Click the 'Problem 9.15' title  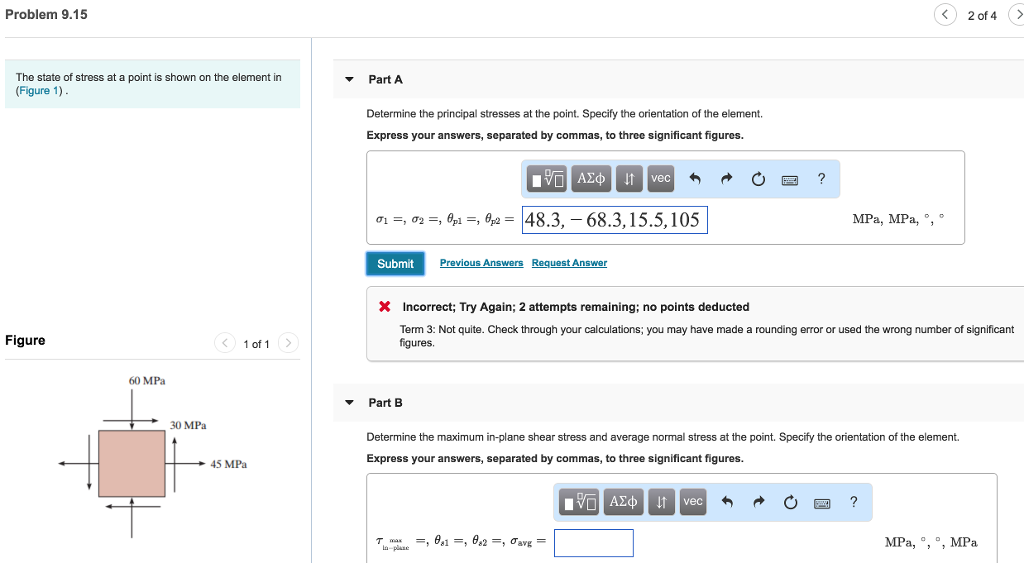46,14
